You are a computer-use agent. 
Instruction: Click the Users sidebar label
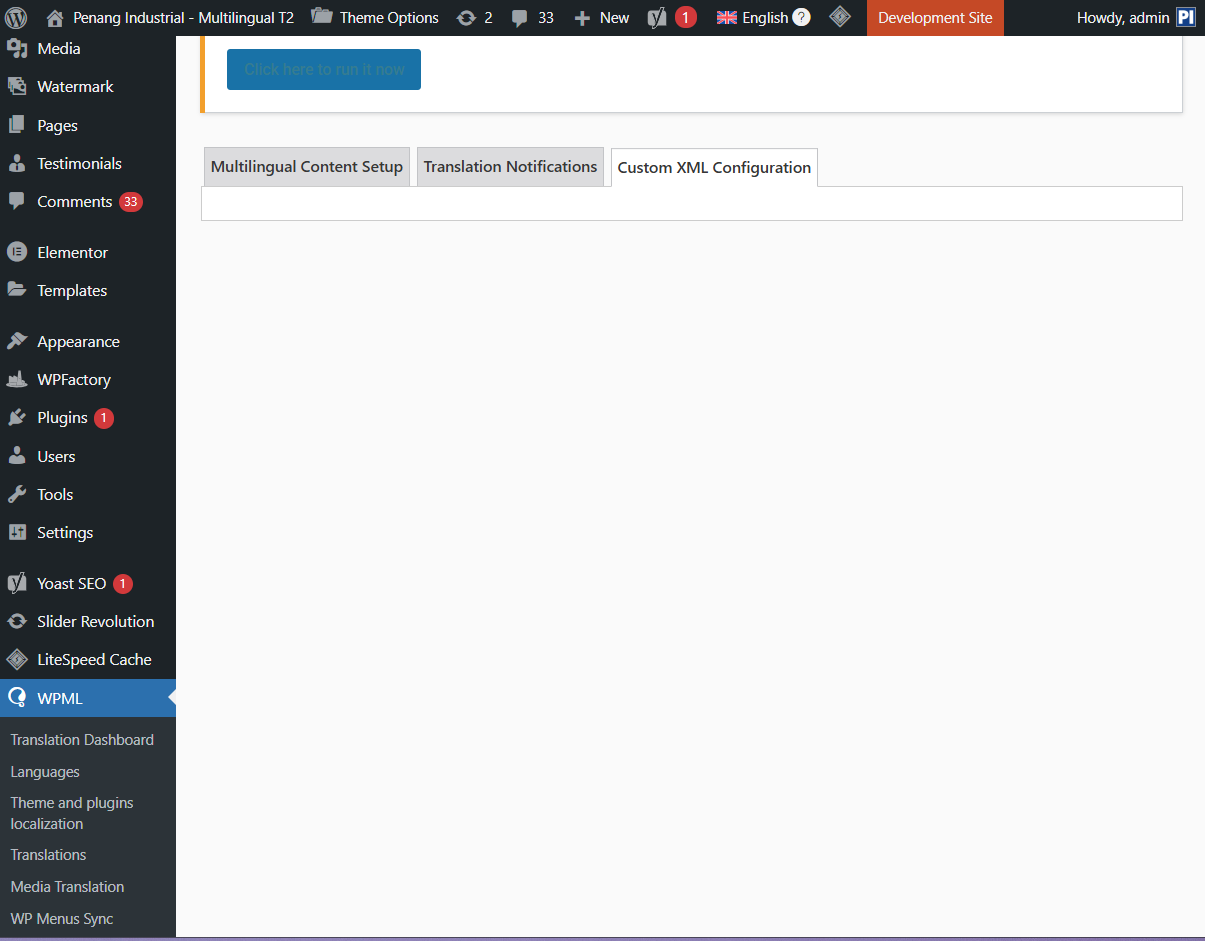(x=56, y=456)
